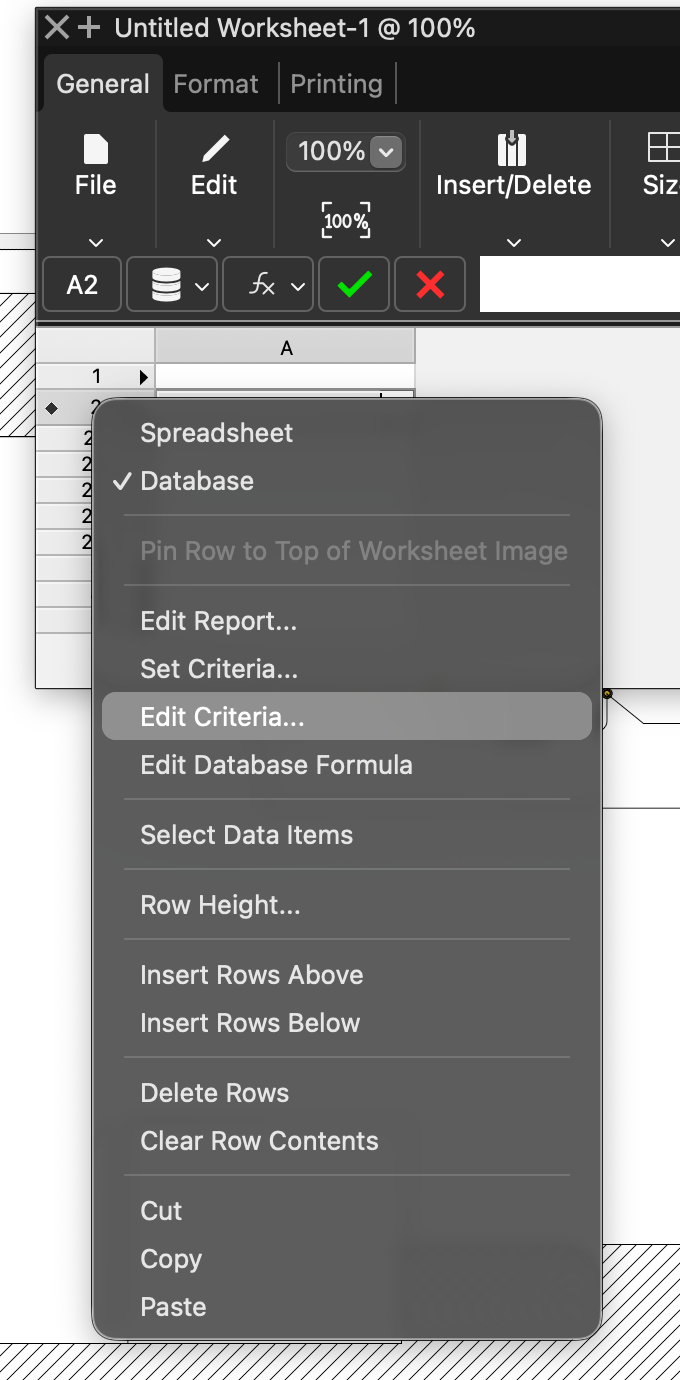The width and height of the screenshot is (680, 1380).
Task: Accept entry with green checkmark
Action: (x=354, y=285)
